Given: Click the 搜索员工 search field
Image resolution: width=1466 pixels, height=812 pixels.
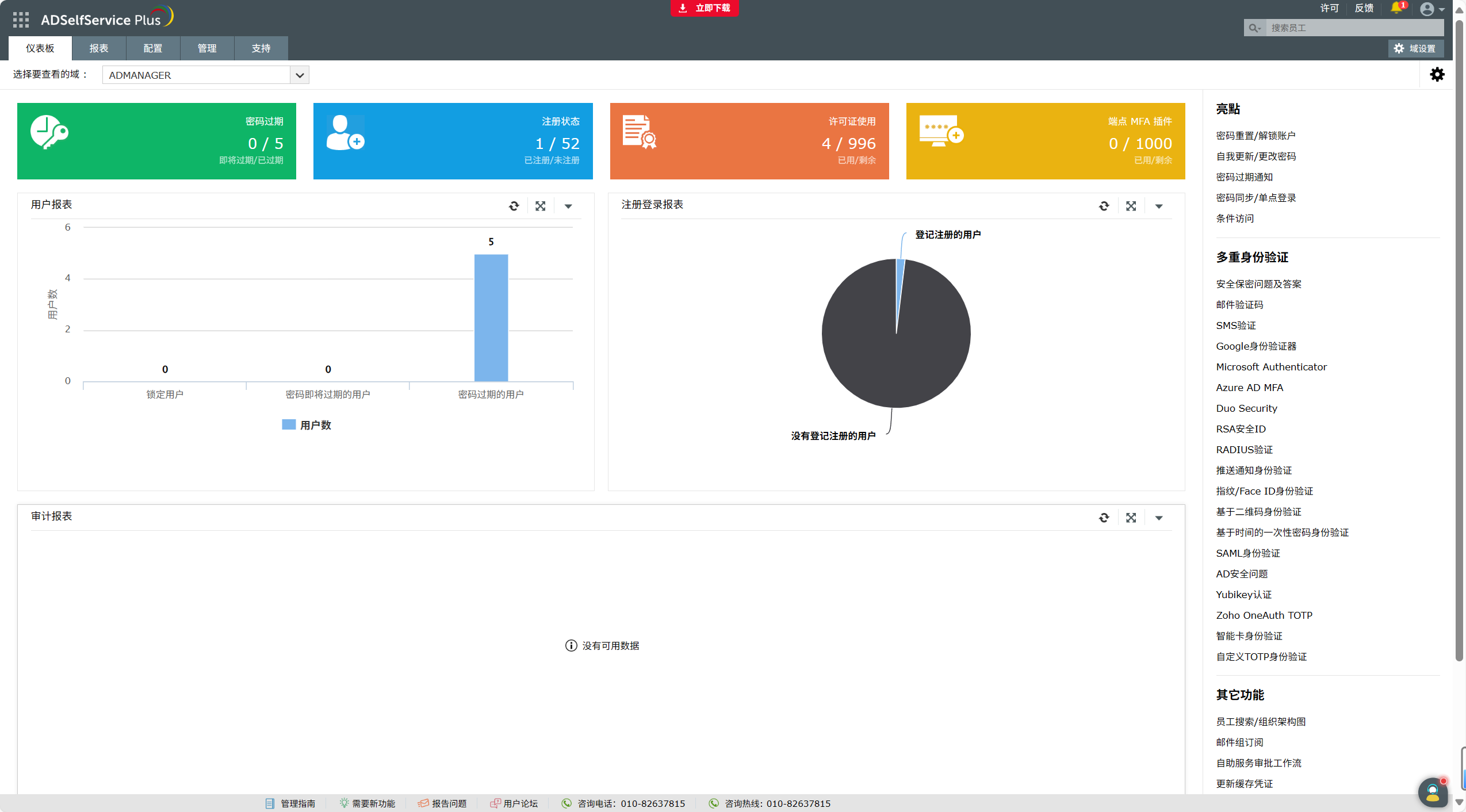Looking at the screenshot, I should click(x=1354, y=28).
